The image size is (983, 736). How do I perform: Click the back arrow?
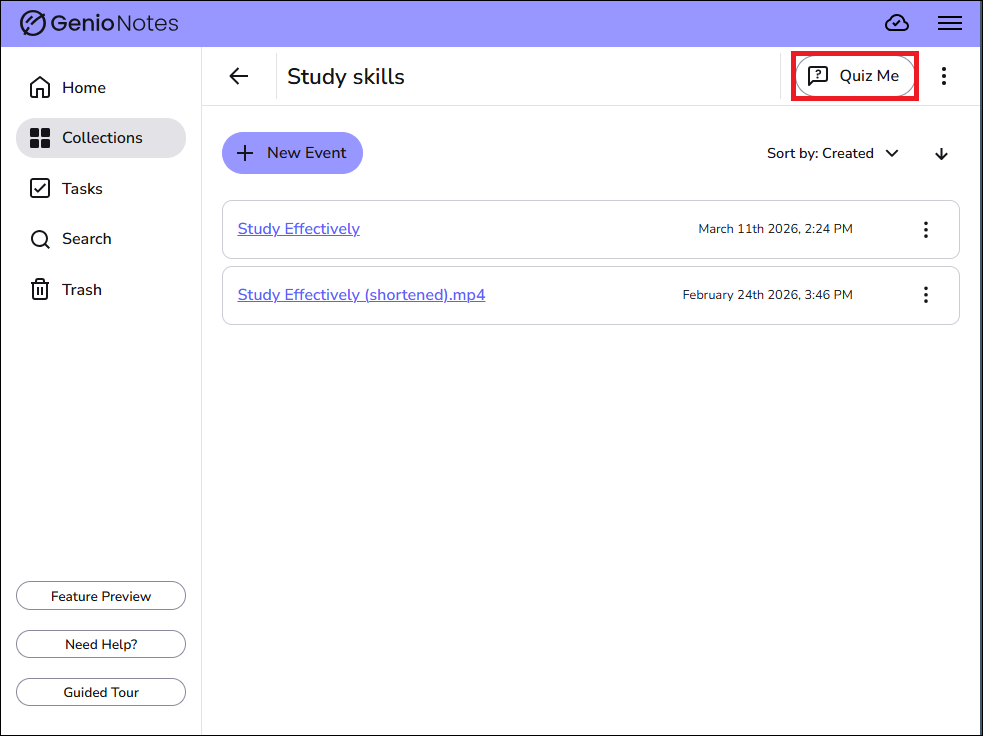pos(239,76)
